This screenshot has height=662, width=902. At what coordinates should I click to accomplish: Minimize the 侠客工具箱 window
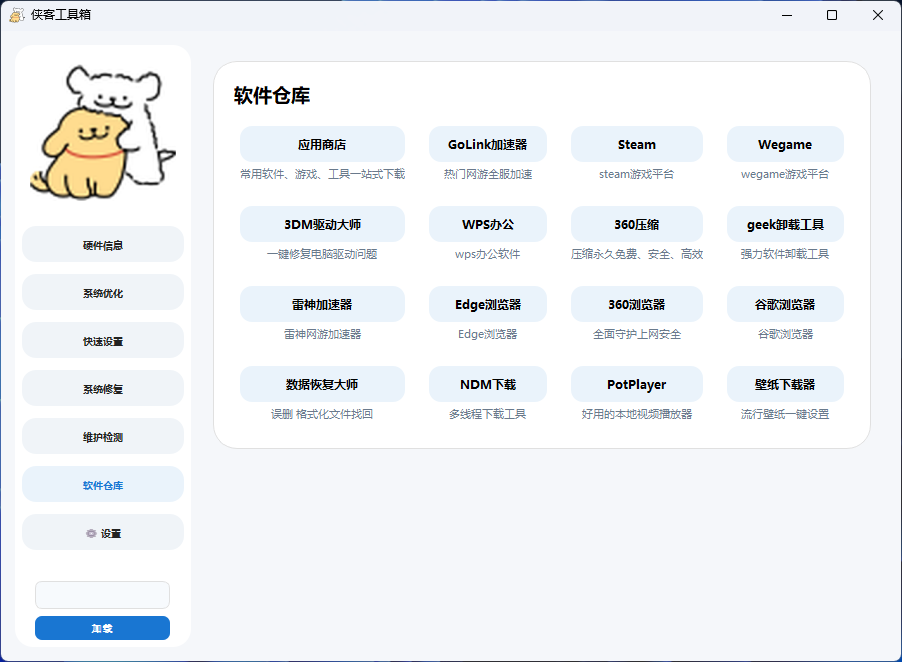[x=787, y=15]
